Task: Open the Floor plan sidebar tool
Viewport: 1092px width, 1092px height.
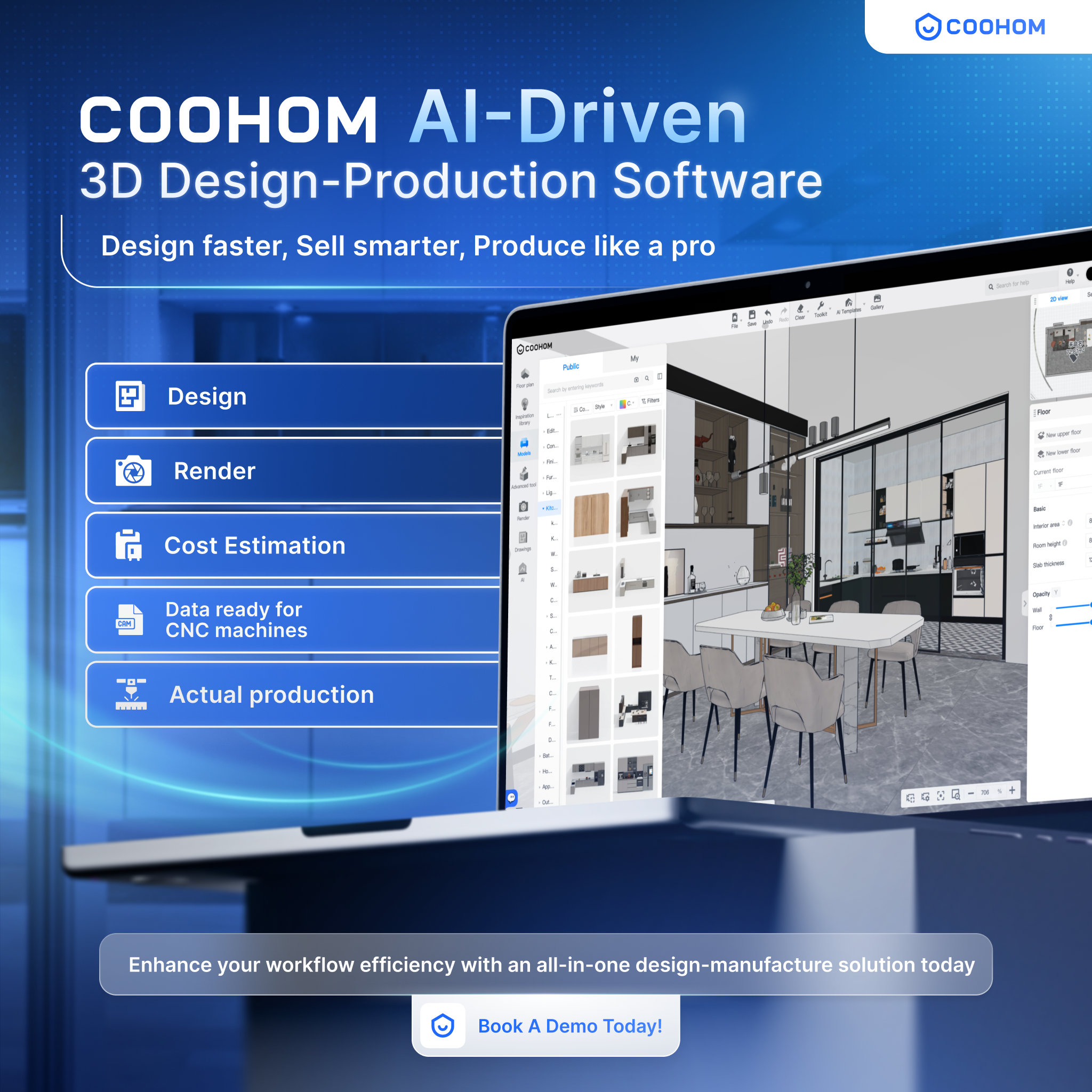Action: 525,378
